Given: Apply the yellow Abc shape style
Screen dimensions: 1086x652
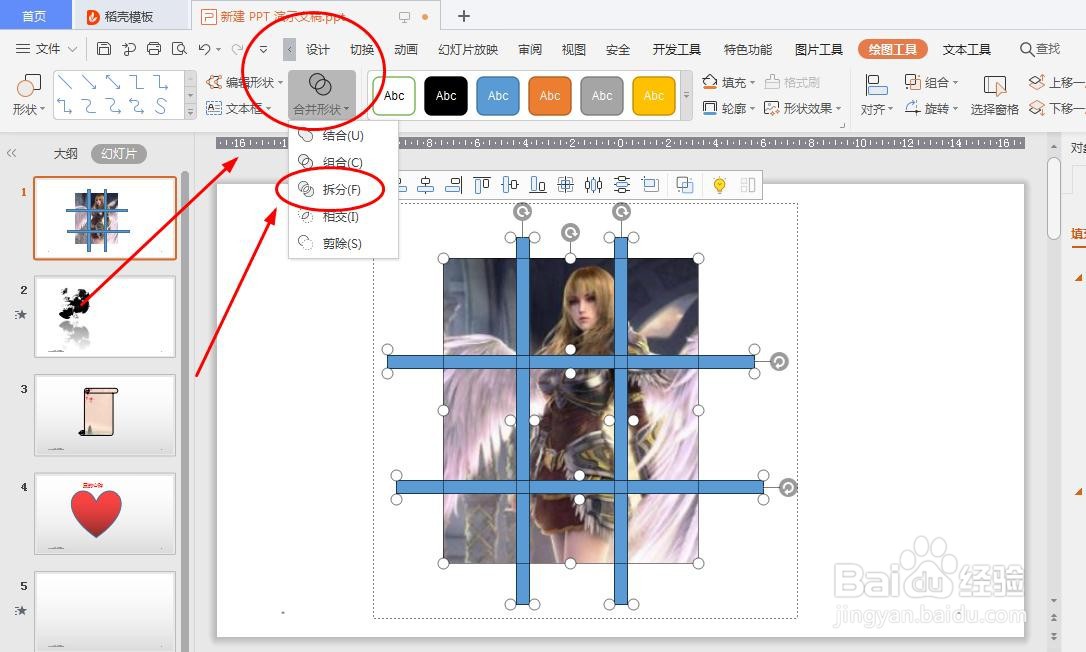Looking at the screenshot, I should [654, 95].
